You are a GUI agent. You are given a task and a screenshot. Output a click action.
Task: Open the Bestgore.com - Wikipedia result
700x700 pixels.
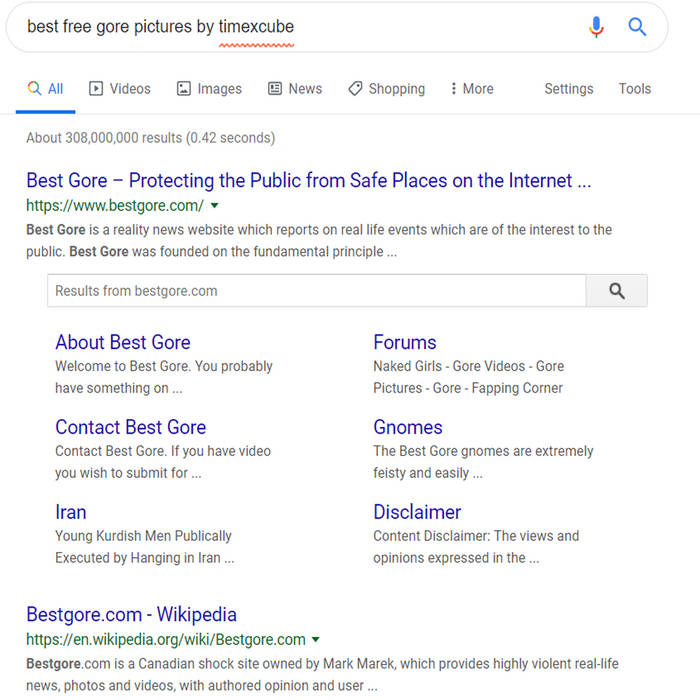[x=131, y=614]
